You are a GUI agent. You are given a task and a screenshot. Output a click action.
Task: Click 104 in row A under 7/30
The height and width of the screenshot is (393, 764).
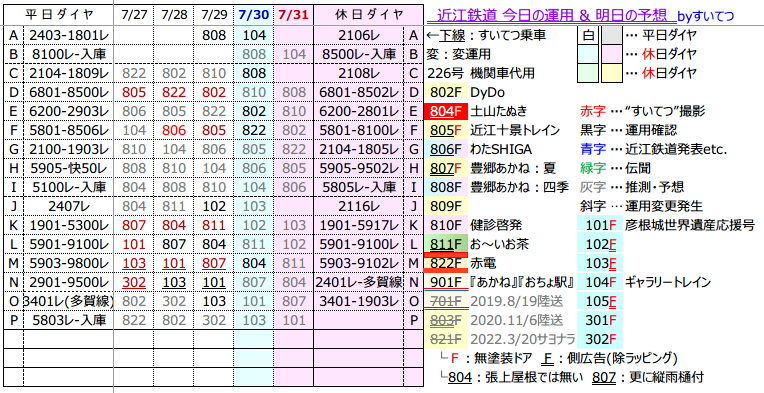(254, 35)
